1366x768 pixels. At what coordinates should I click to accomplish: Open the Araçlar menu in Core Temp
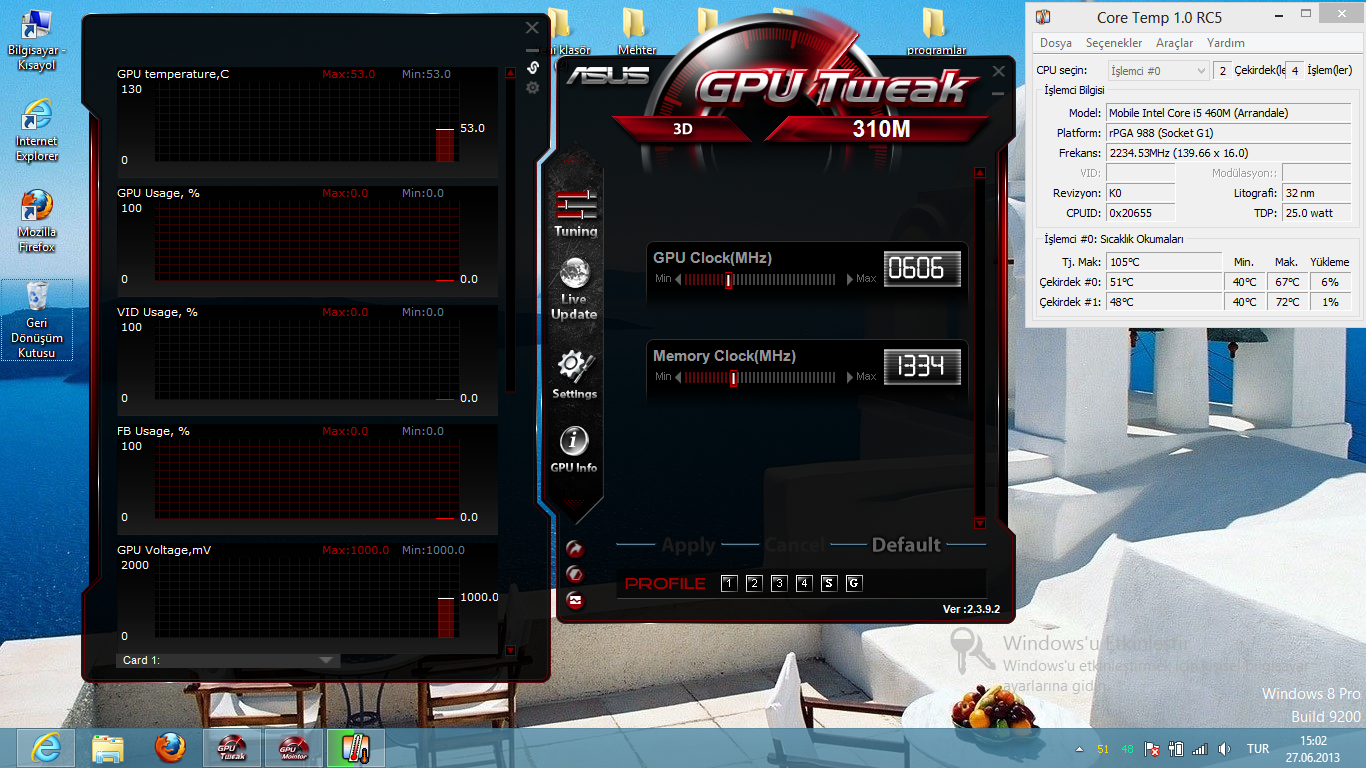tap(1174, 43)
